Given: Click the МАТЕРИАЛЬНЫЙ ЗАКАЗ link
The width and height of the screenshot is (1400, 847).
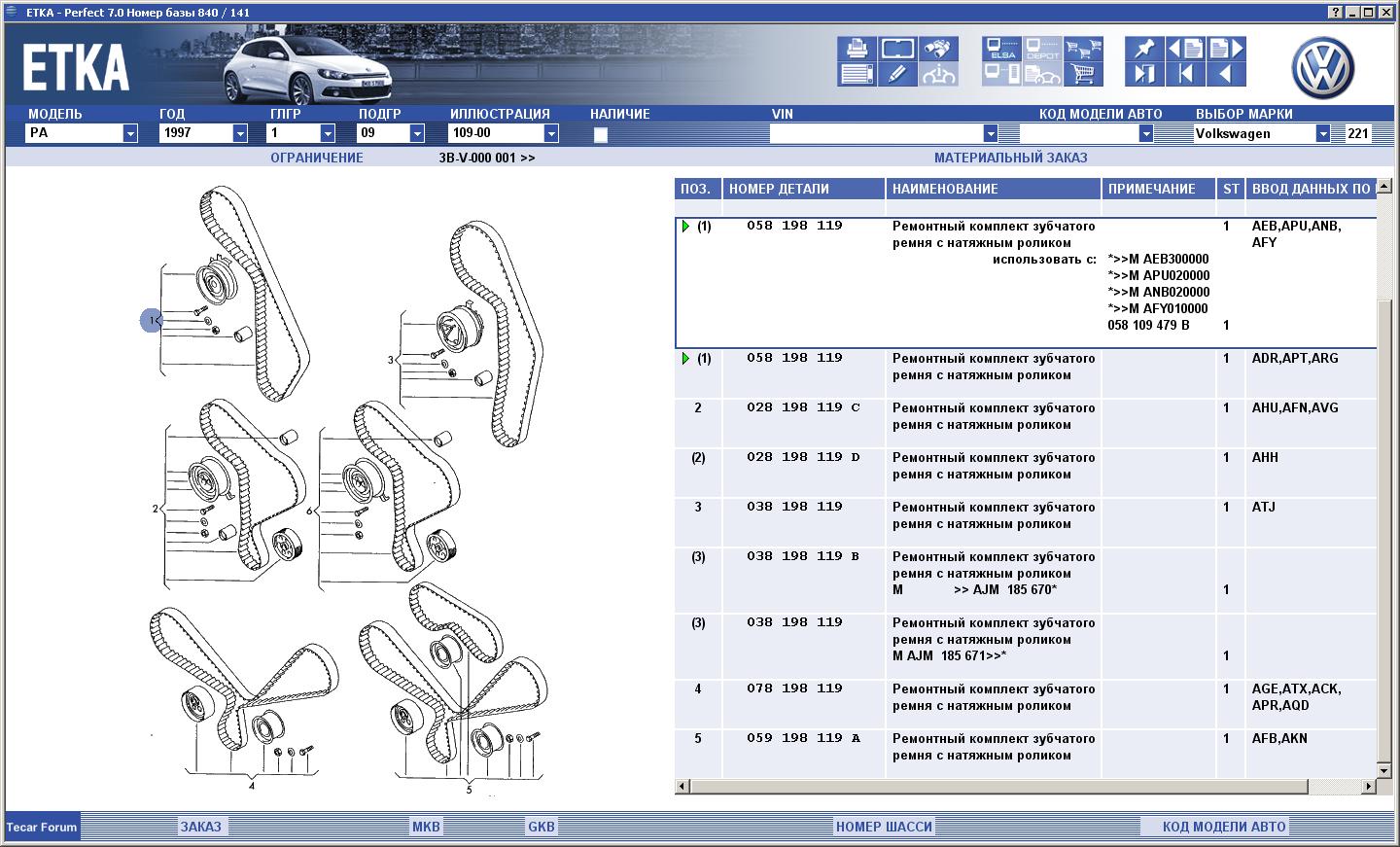Looking at the screenshot, I should 1011,158.
